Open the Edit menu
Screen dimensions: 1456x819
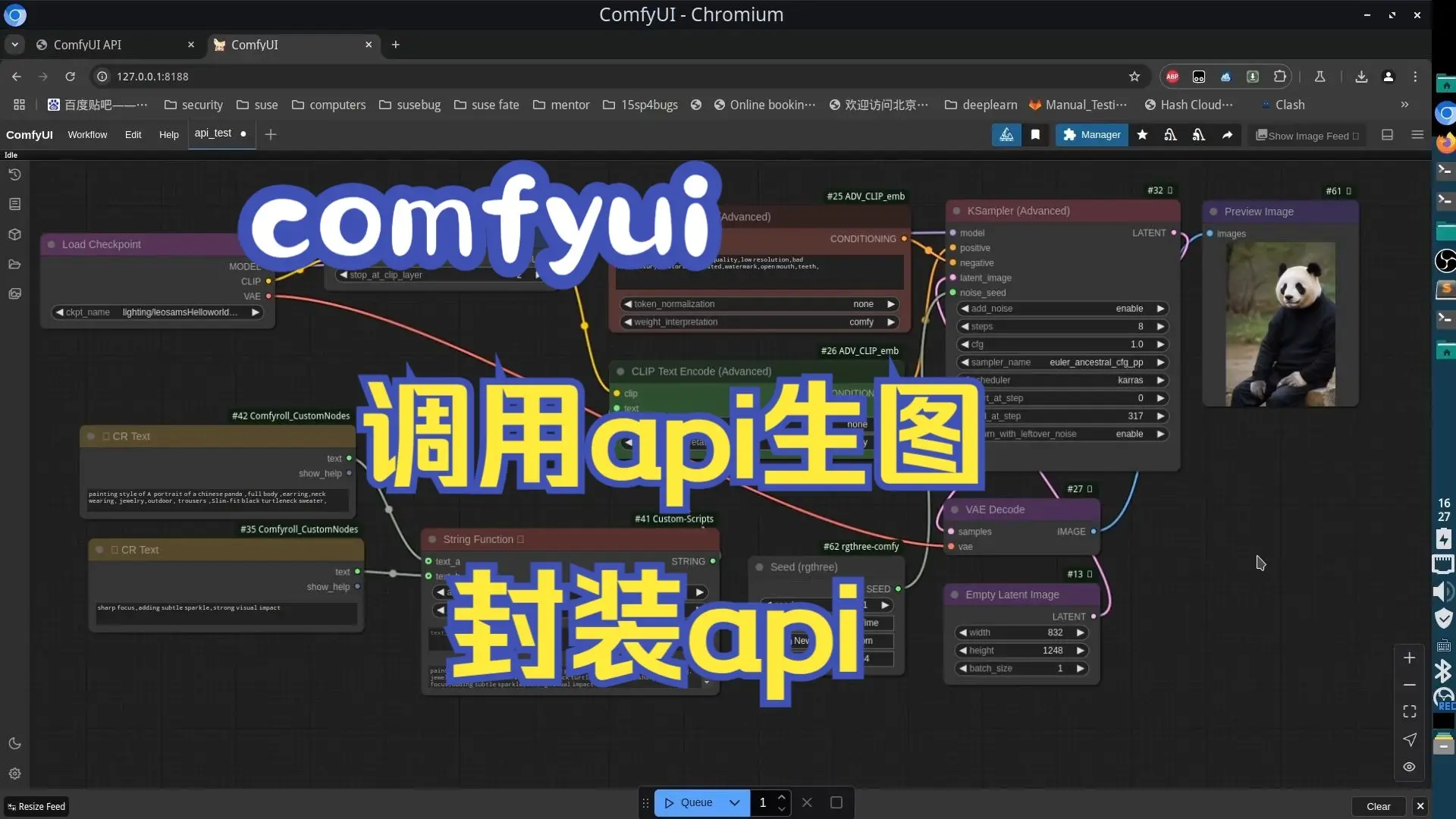(133, 135)
